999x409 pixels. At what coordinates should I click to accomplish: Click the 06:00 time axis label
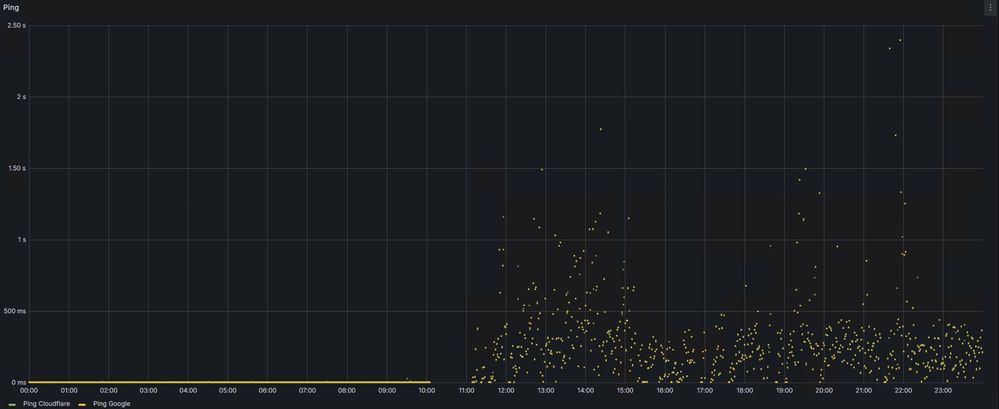(267, 390)
